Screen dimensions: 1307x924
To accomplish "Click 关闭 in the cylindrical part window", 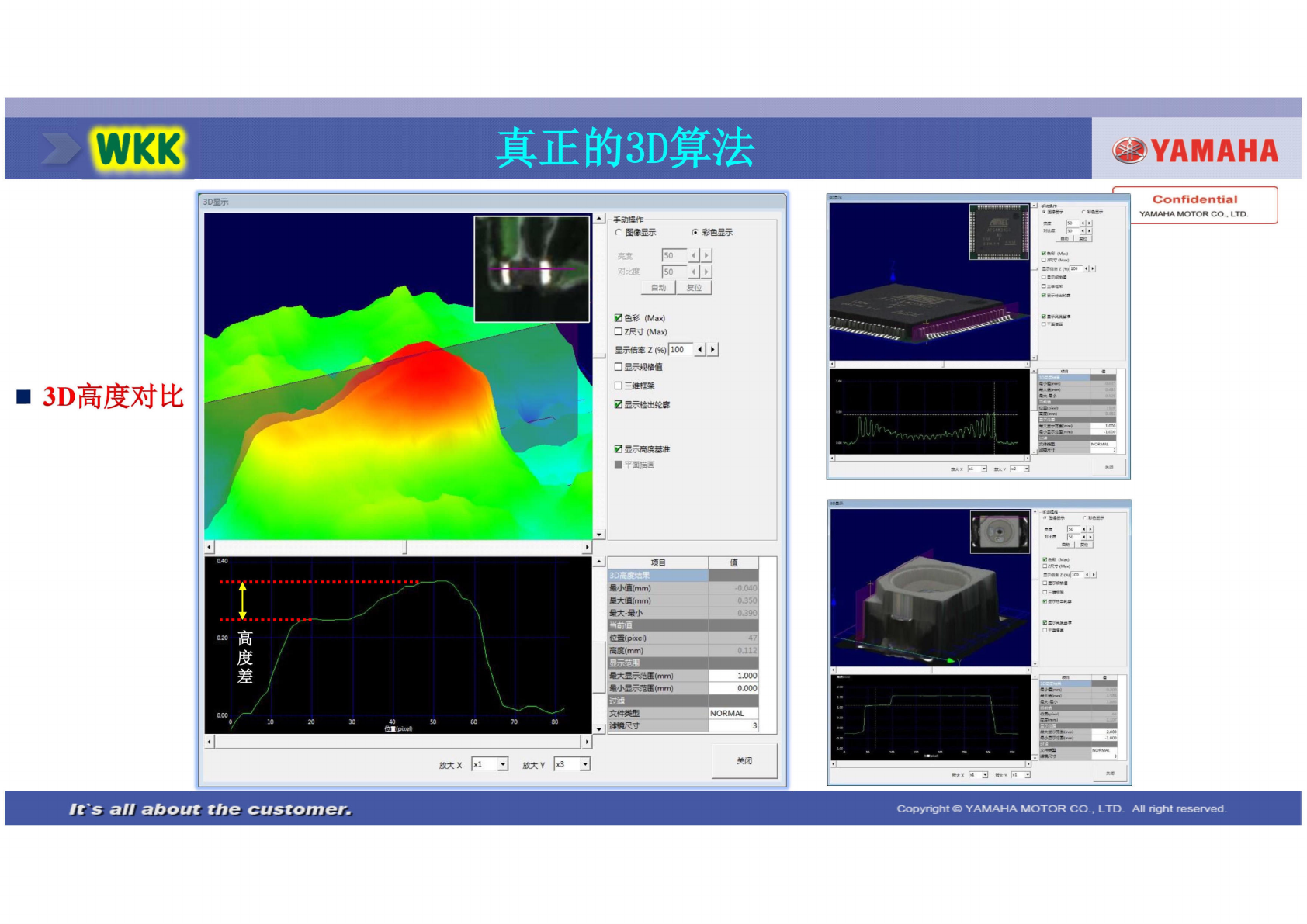I will pos(1110,773).
